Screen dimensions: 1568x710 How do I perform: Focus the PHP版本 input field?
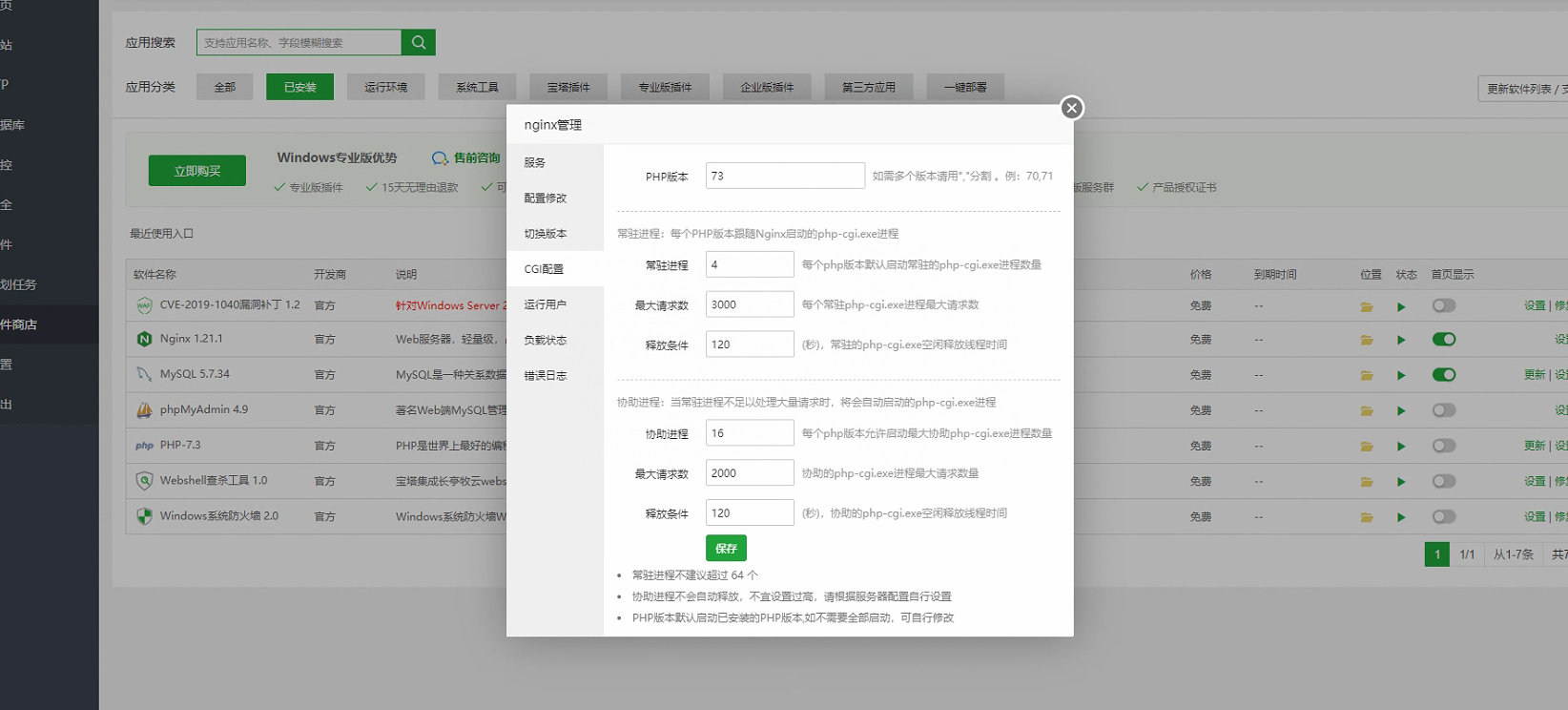[785, 176]
